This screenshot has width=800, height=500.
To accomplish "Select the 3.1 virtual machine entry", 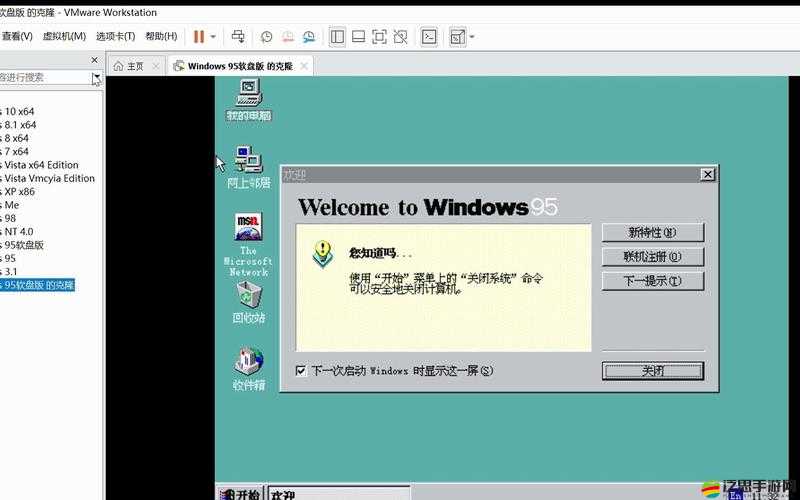I will pos(9,271).
